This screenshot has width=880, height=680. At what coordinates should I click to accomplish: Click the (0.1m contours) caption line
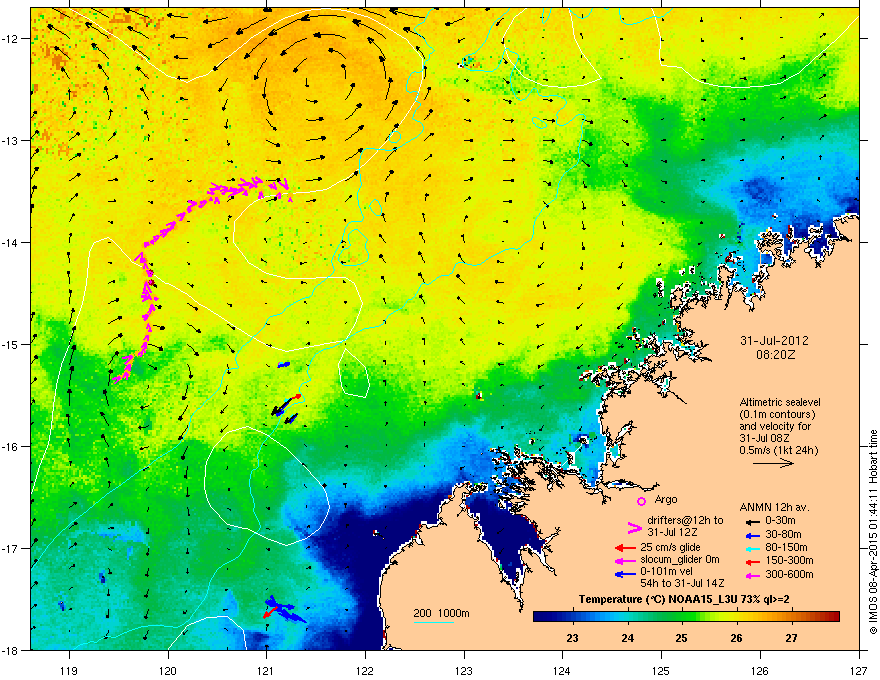click(x=777, y=415)
